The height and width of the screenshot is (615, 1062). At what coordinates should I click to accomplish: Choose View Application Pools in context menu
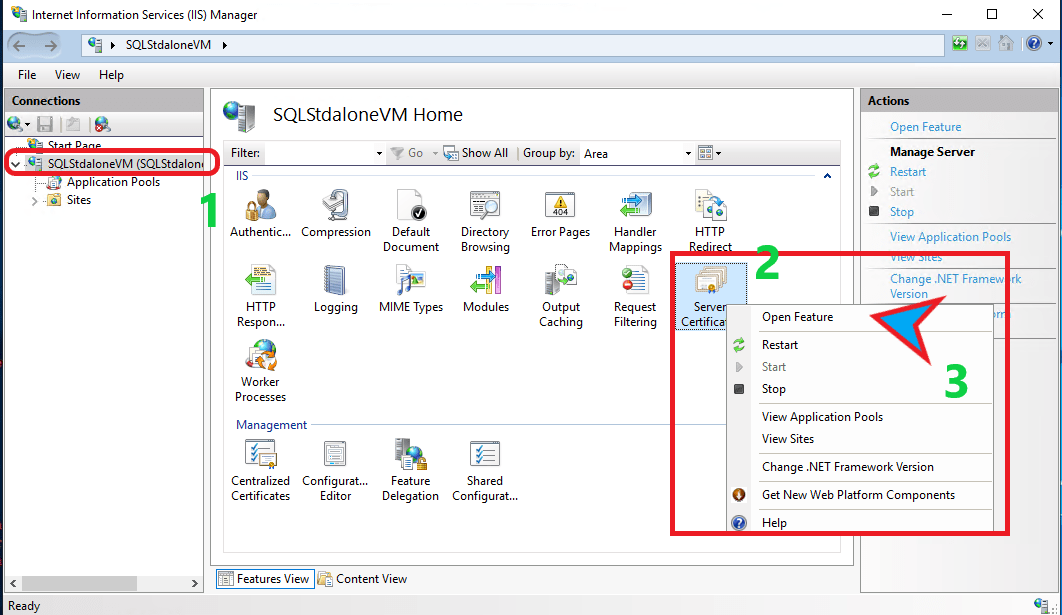(x=822, y=417)
